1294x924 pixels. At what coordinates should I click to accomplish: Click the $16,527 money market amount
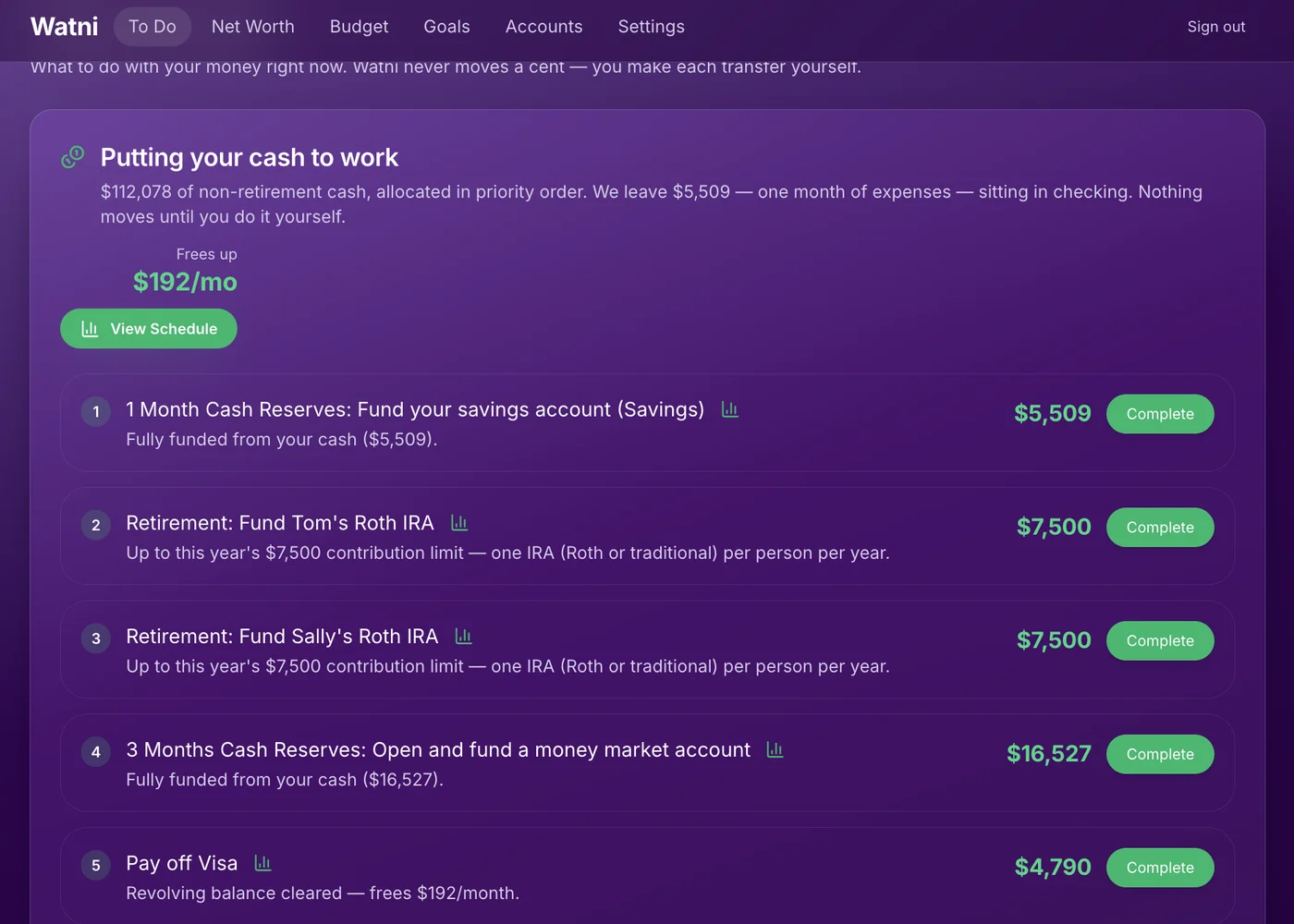[1049, 754]
